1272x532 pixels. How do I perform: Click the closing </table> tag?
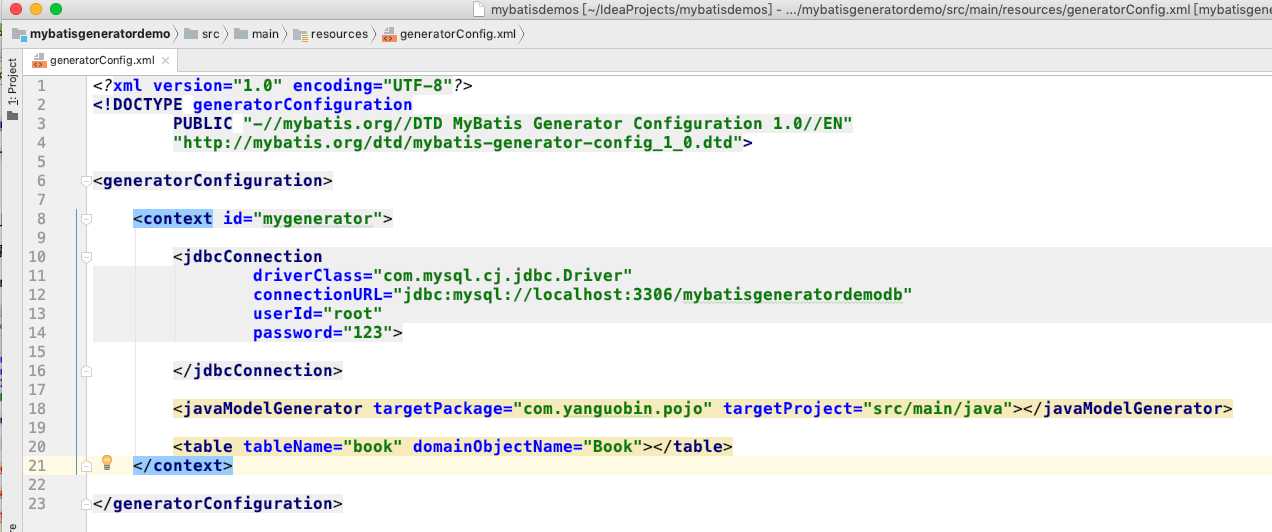tap(693, 447)
